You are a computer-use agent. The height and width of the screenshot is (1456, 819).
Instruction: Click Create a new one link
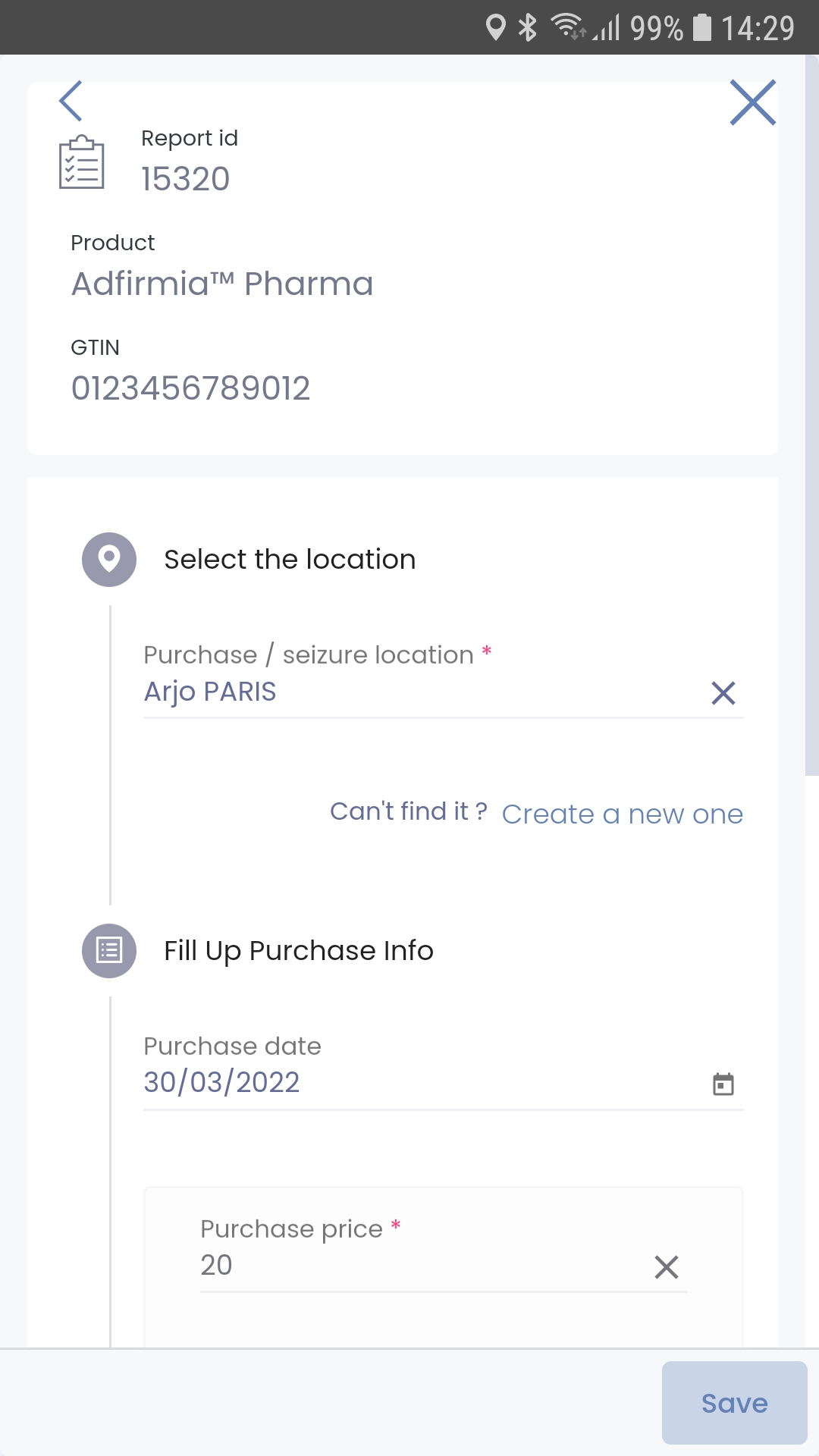pyautogui.click(x=622, y=814)
